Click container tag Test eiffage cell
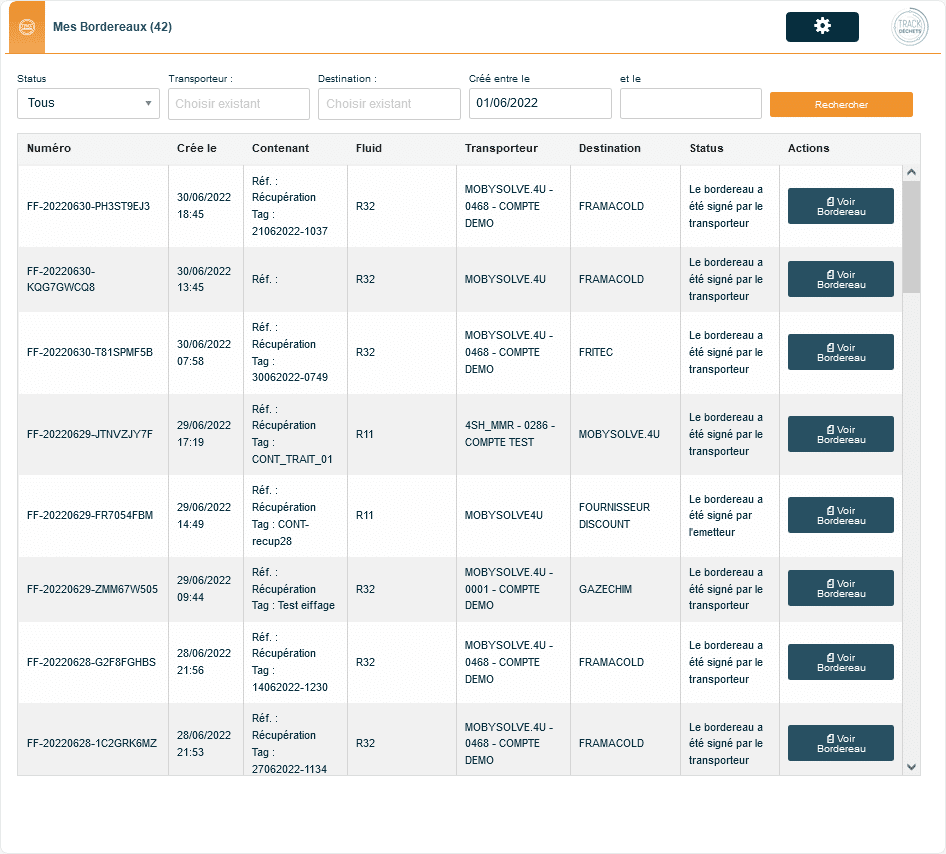 pos(293,589)
